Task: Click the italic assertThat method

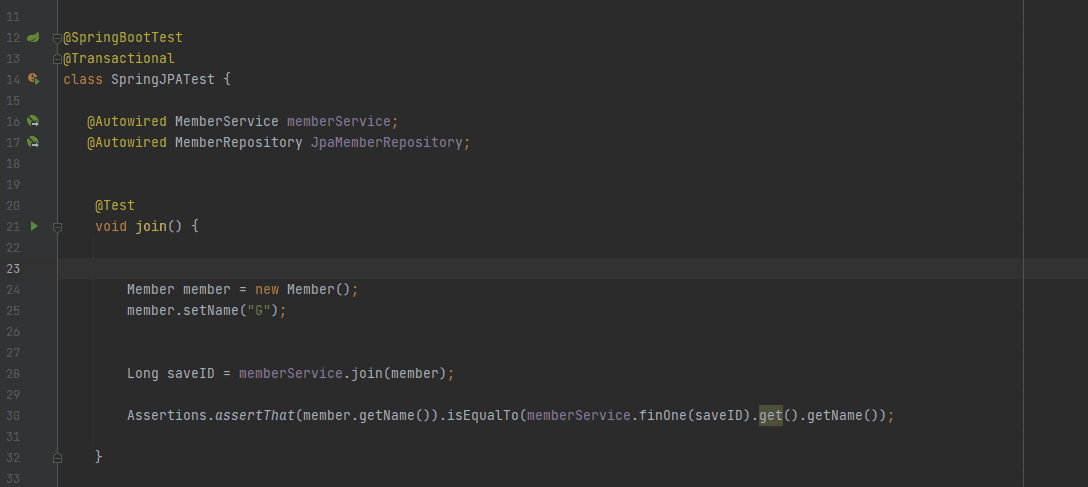Action: [x=255, y=416]
